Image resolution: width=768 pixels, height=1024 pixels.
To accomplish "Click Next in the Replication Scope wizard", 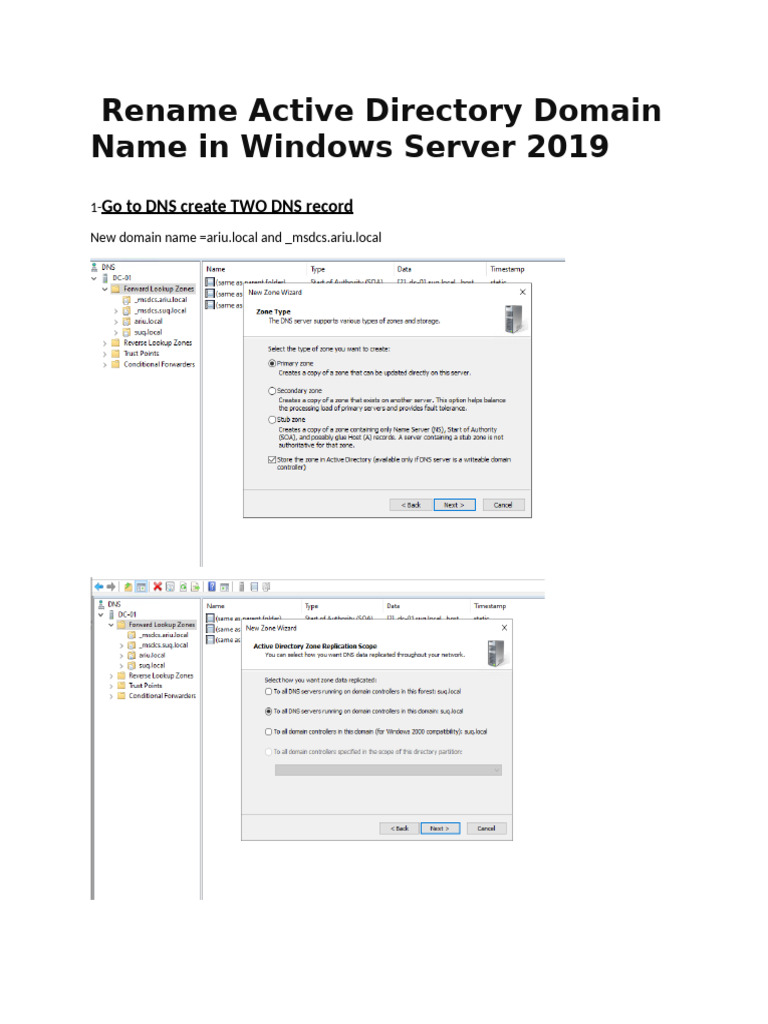I will (440, 828).
